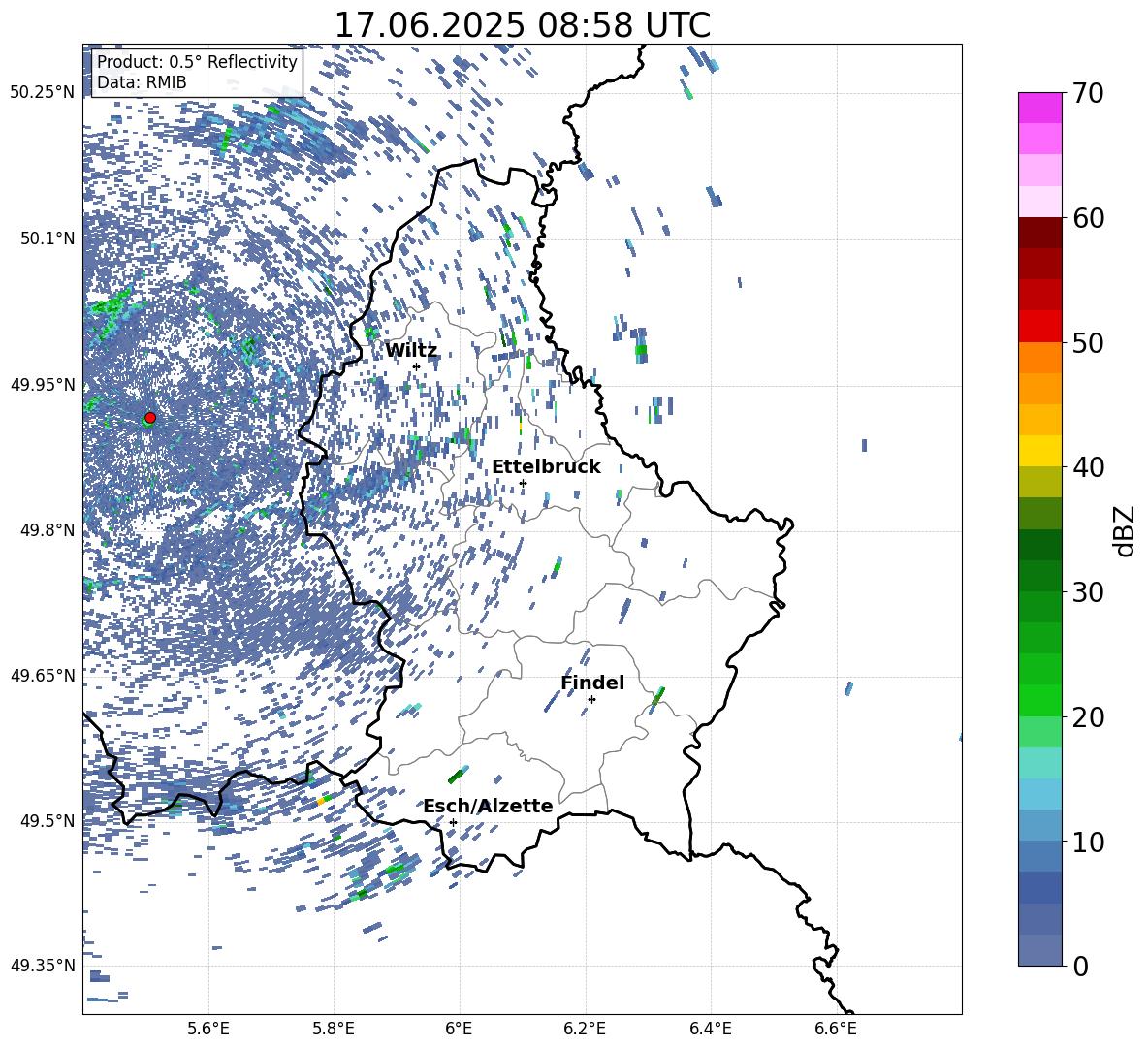Click the Esch/Alzette city label
Viewport: 1148px width, 1048px height.
488,806
